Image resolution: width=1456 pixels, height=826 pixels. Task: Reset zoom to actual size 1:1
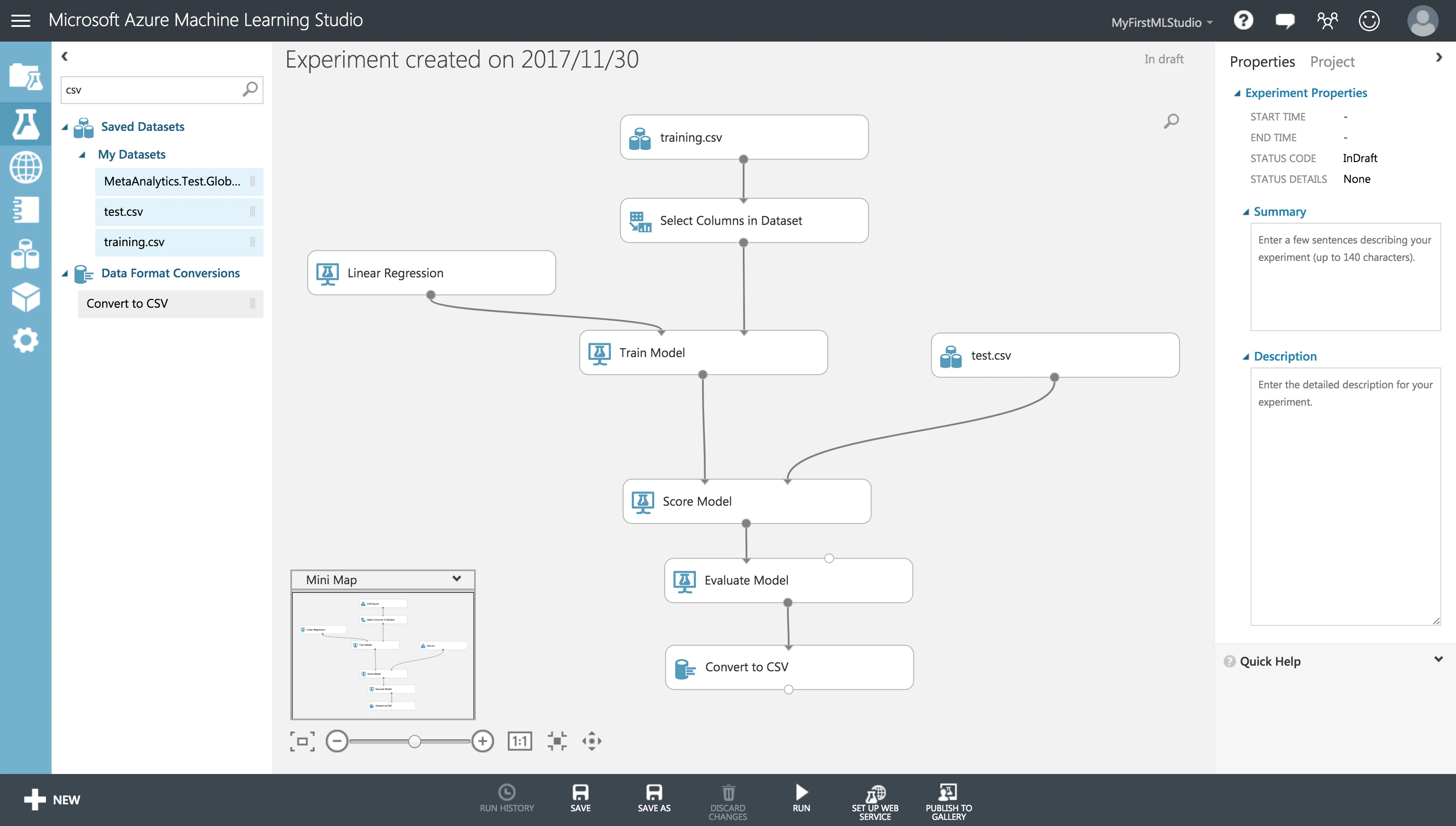[x=520, y=741]
